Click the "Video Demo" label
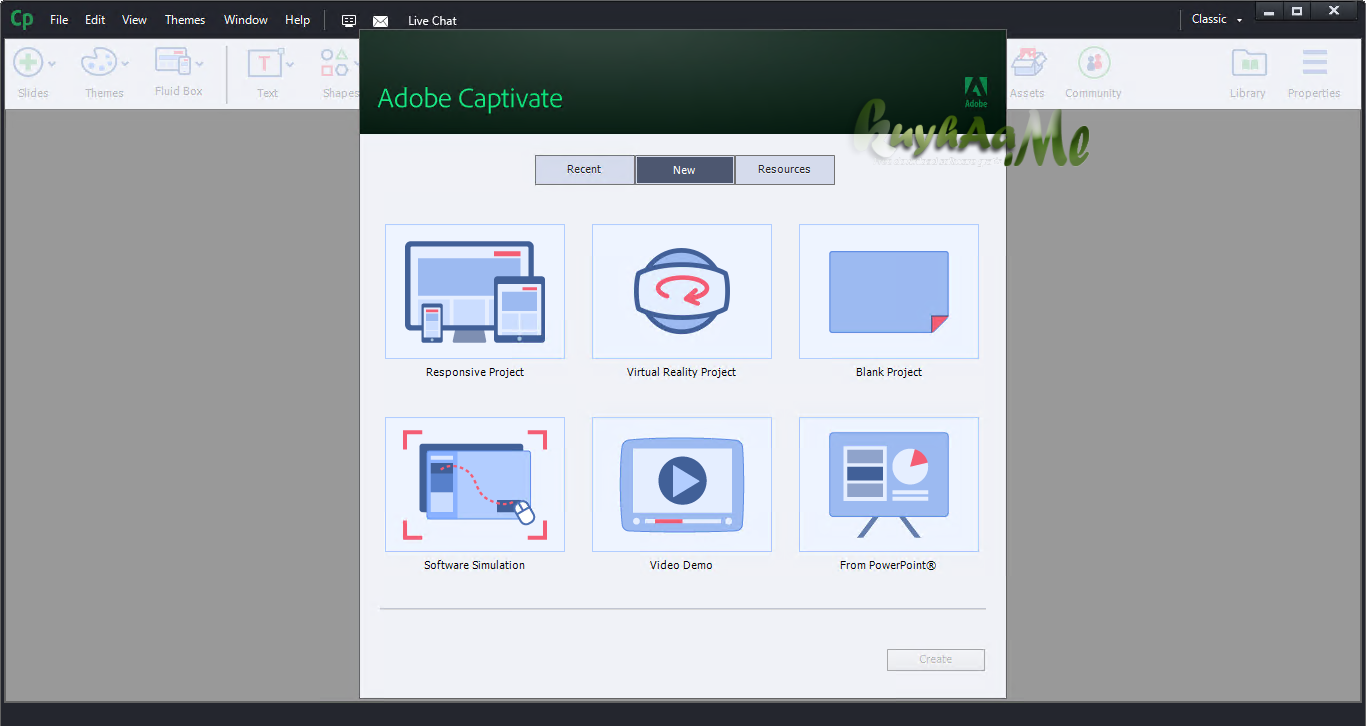 point(682,565)
